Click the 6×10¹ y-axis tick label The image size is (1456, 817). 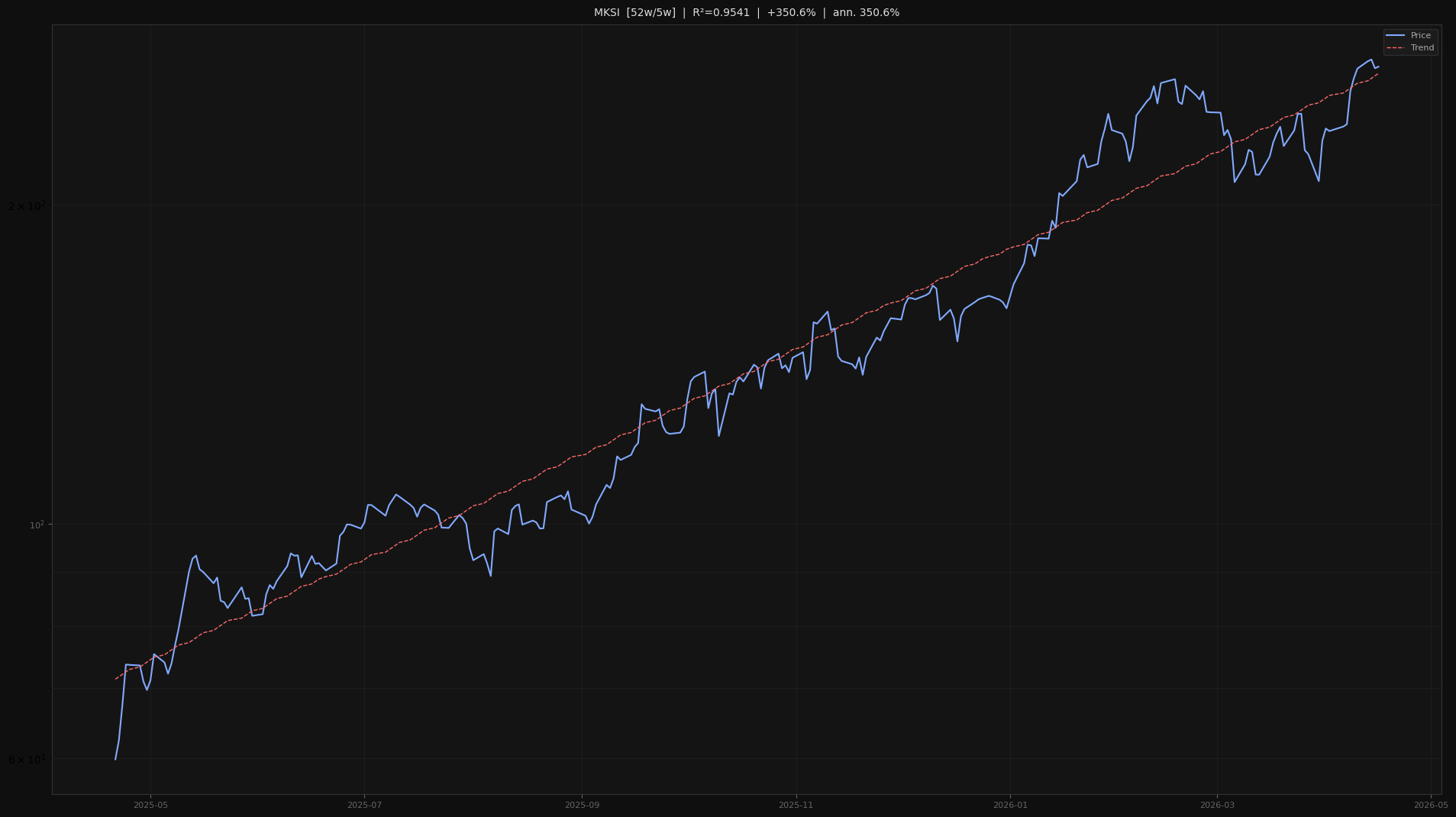pyautogui.click(x=28, y=760)
